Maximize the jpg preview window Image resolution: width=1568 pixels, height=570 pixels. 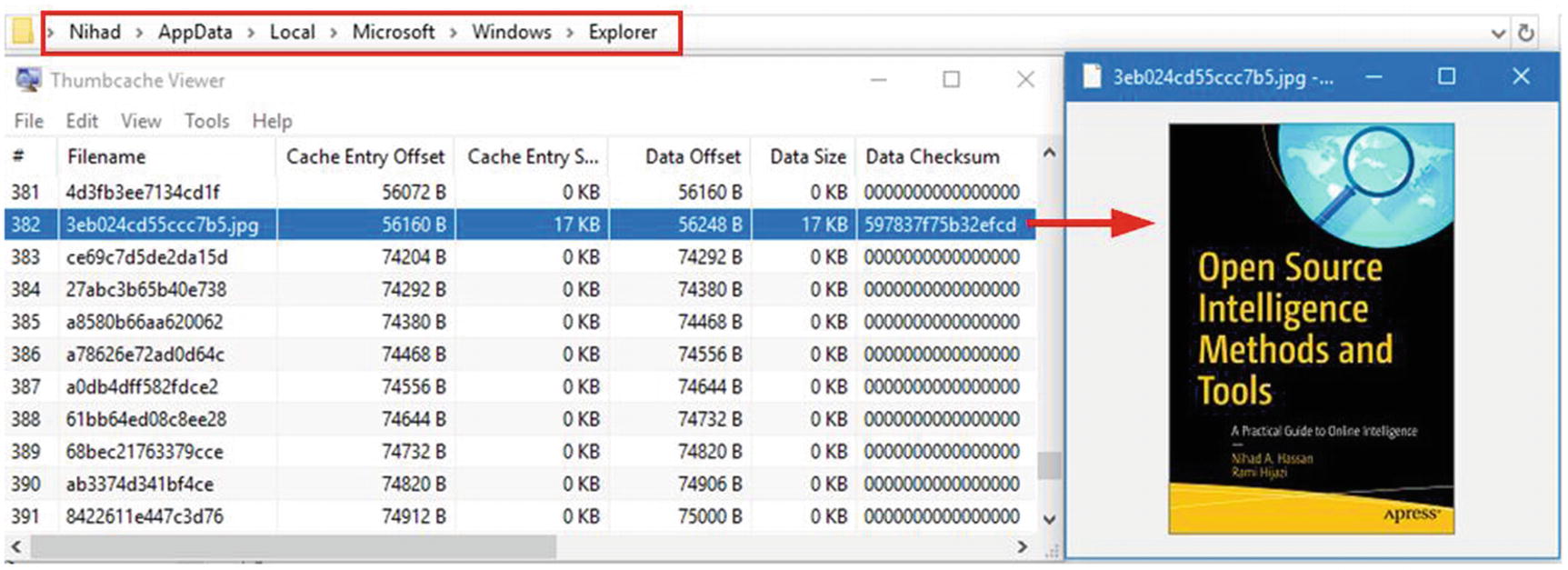coord(1446,76)
